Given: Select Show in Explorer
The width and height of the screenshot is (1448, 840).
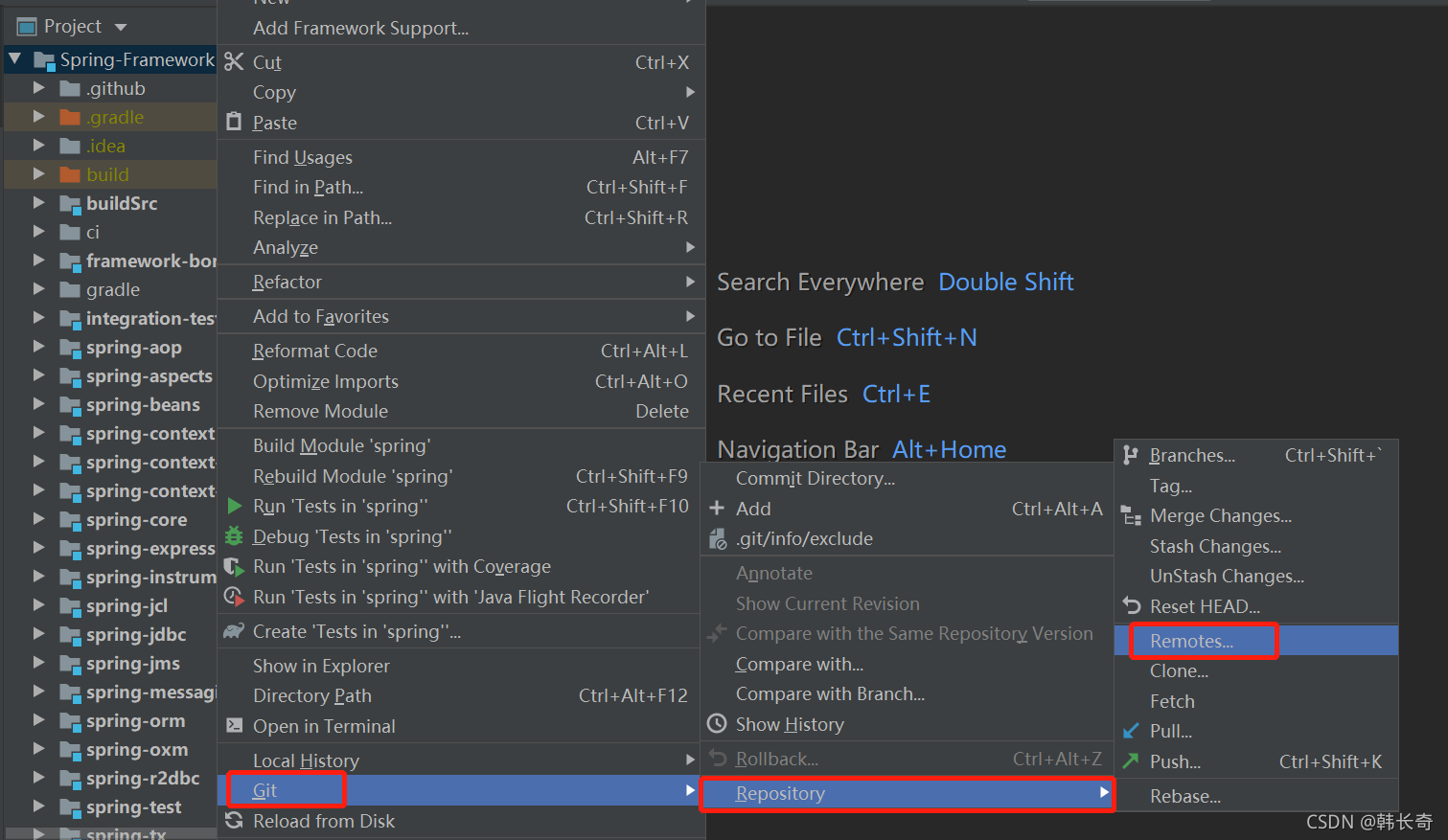Looking at the screenshot, I should click(461, 666).
